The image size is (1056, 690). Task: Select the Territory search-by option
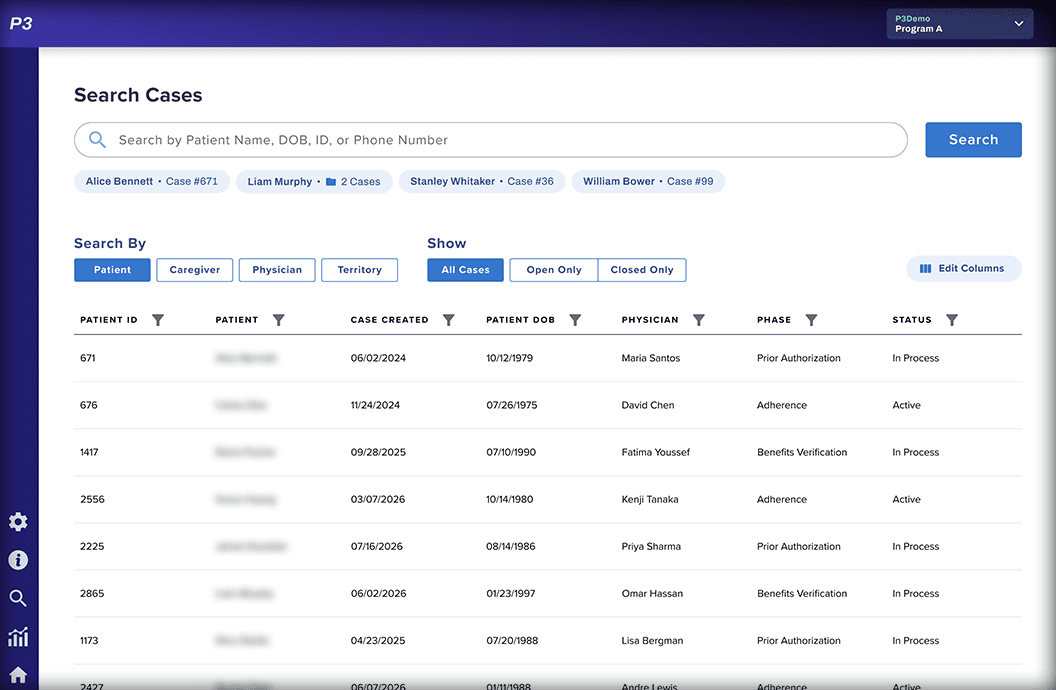tap(360, 270)
